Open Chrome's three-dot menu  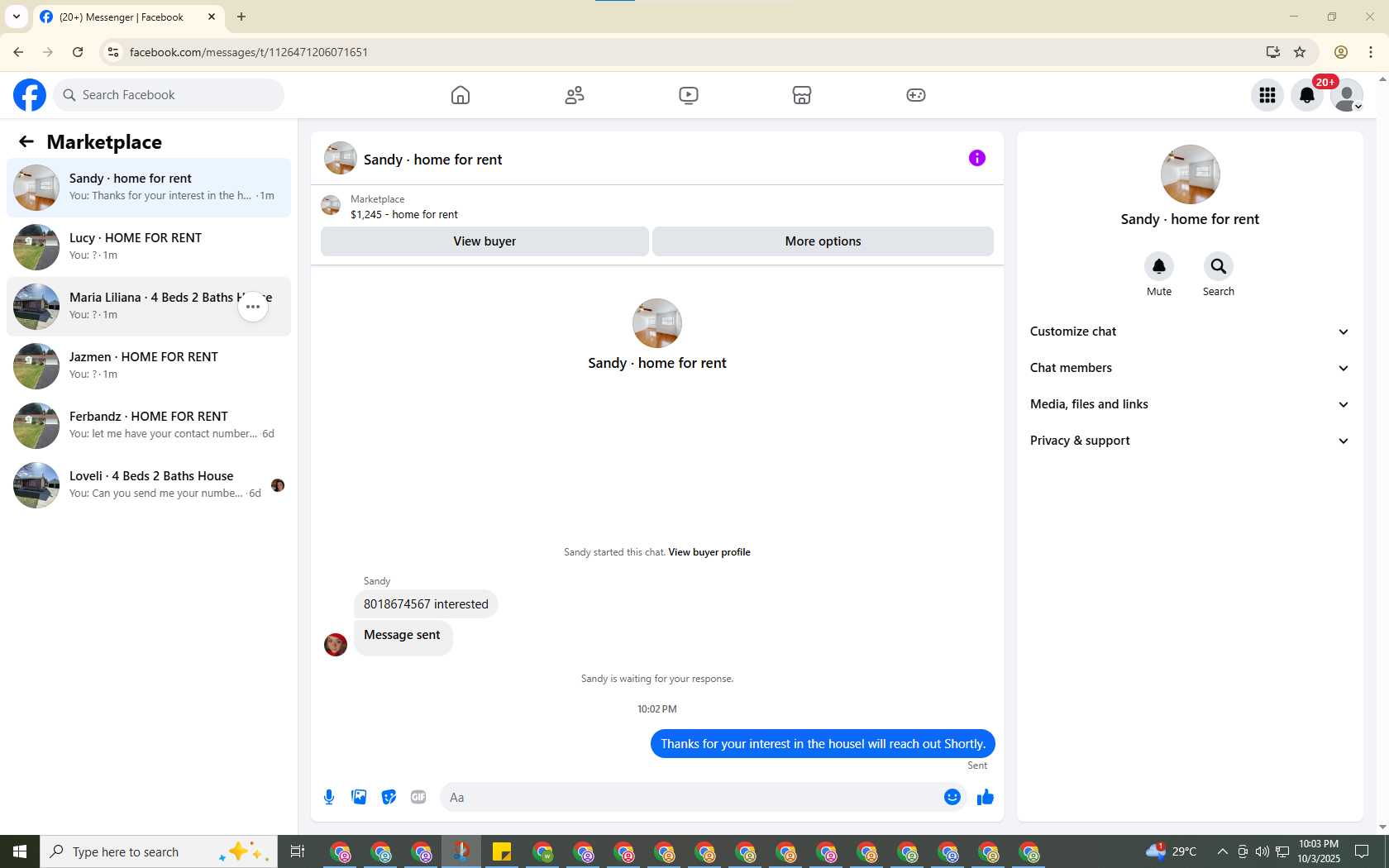[1371, 52]
